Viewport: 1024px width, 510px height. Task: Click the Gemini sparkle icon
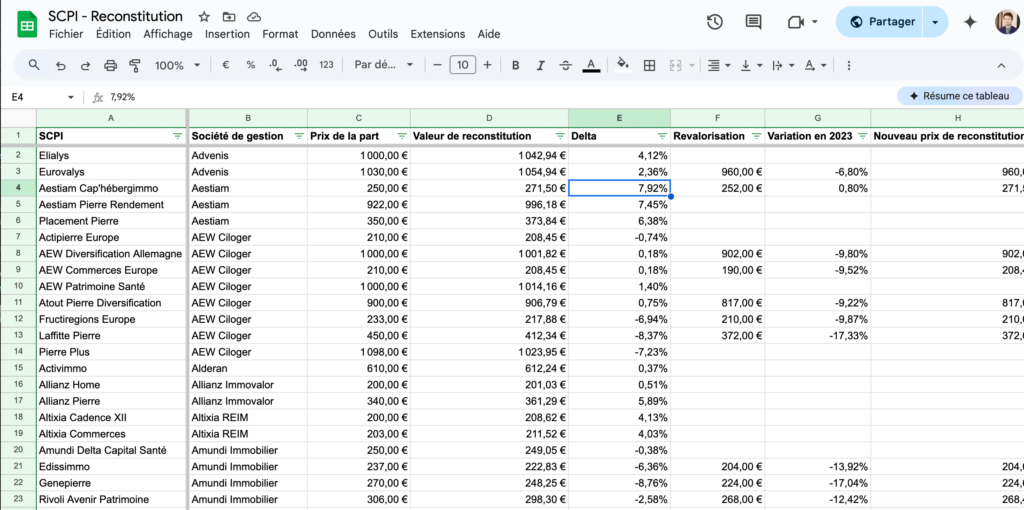[970, 22]
